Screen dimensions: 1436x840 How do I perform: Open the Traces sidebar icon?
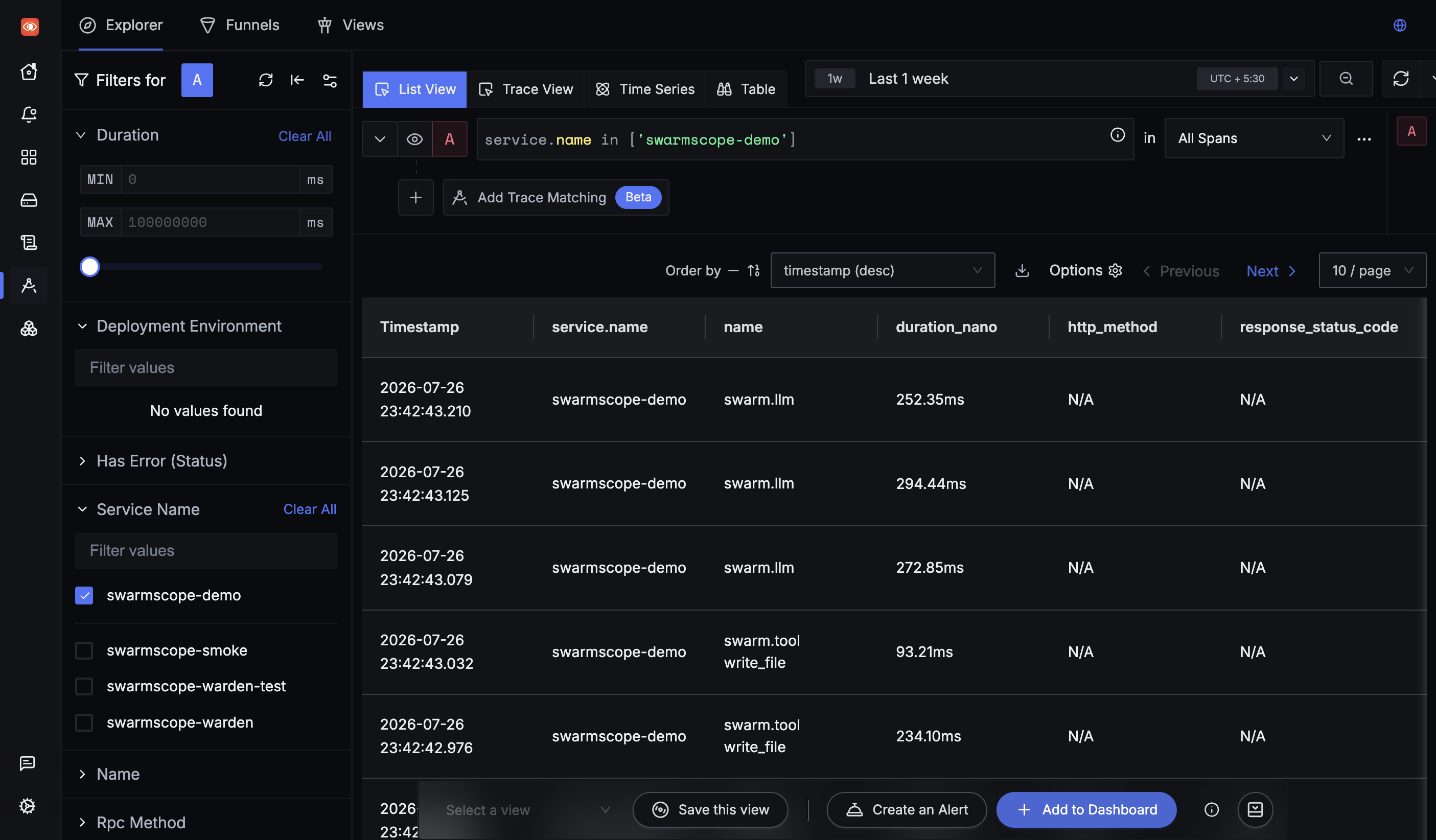29,286
